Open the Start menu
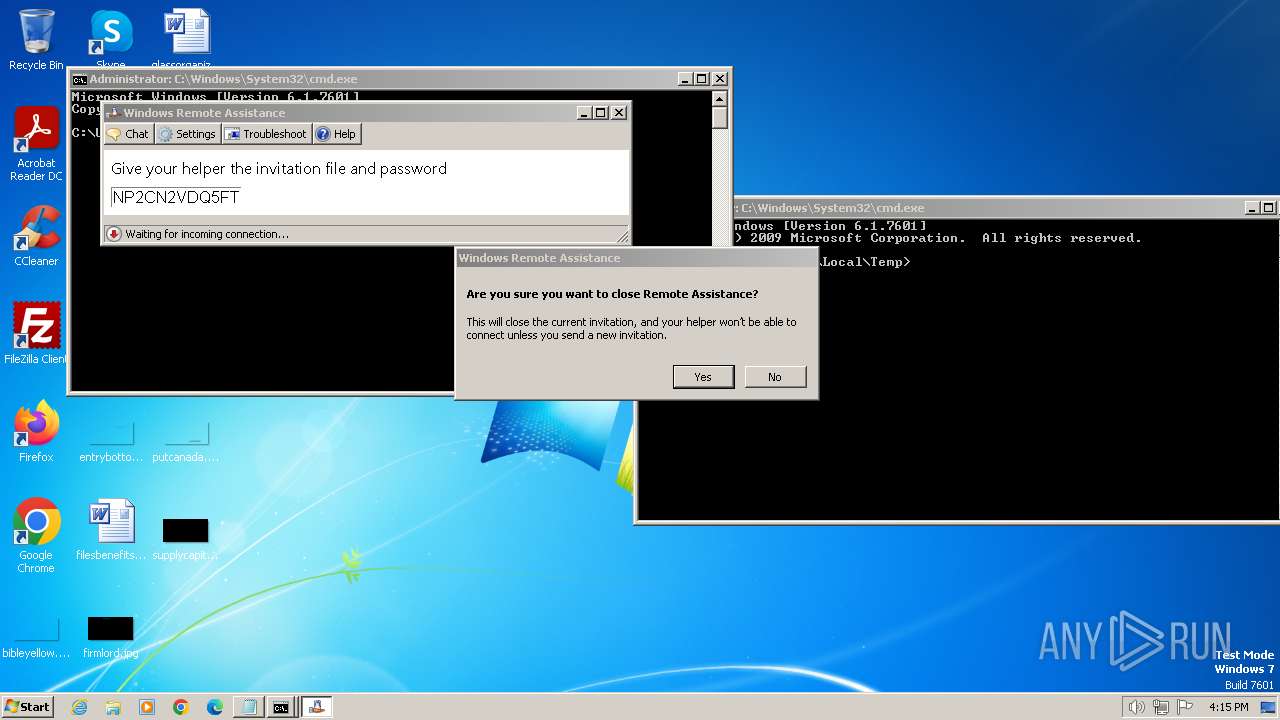 [x=27, y=707]
